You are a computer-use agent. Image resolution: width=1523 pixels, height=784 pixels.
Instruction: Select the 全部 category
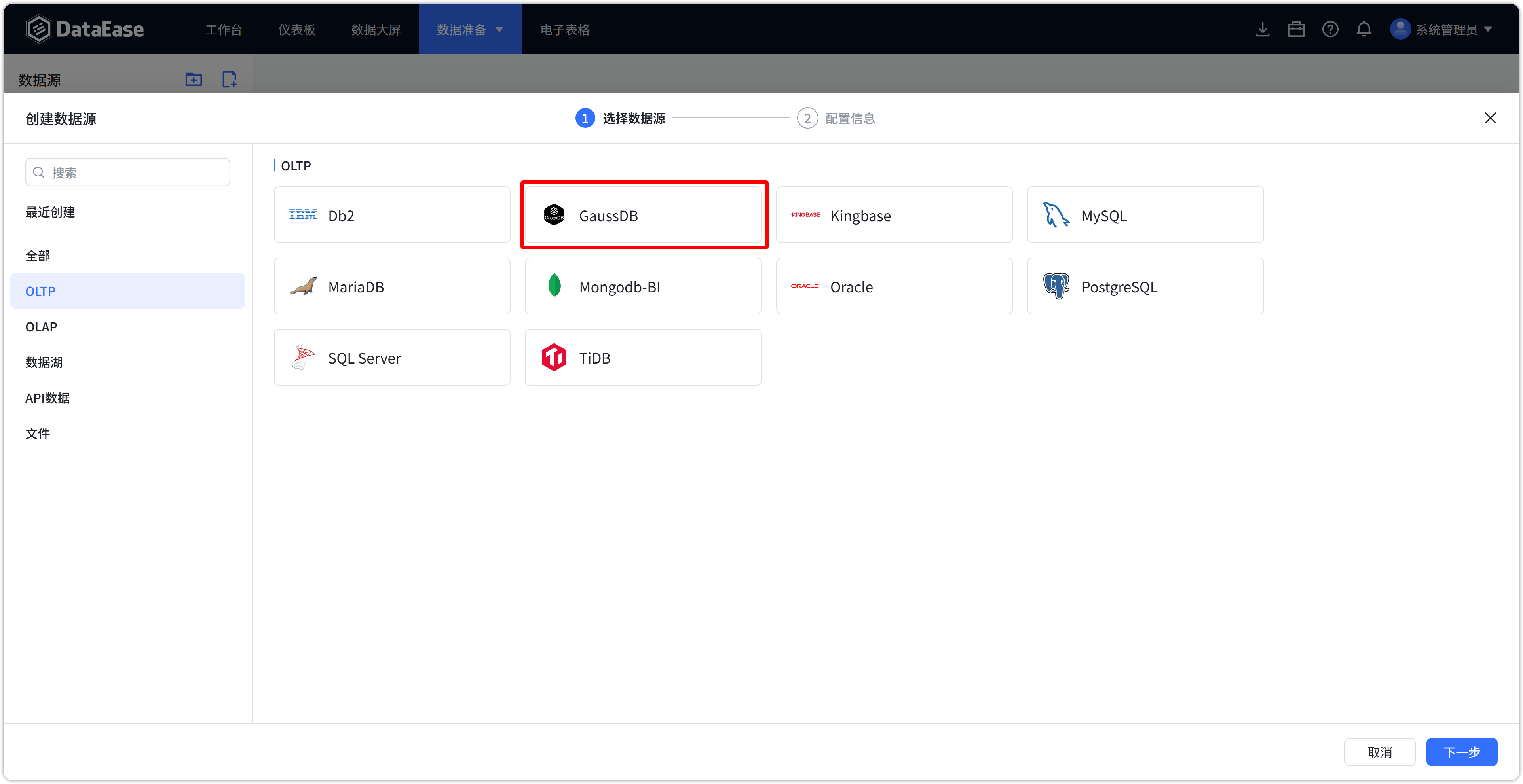pos(128,255)
